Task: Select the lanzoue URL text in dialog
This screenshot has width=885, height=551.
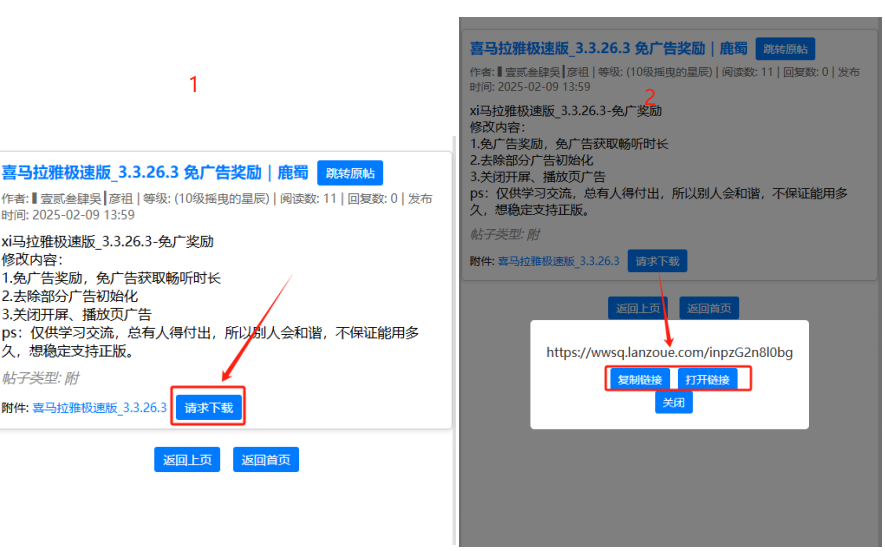Action: [669, 352]
